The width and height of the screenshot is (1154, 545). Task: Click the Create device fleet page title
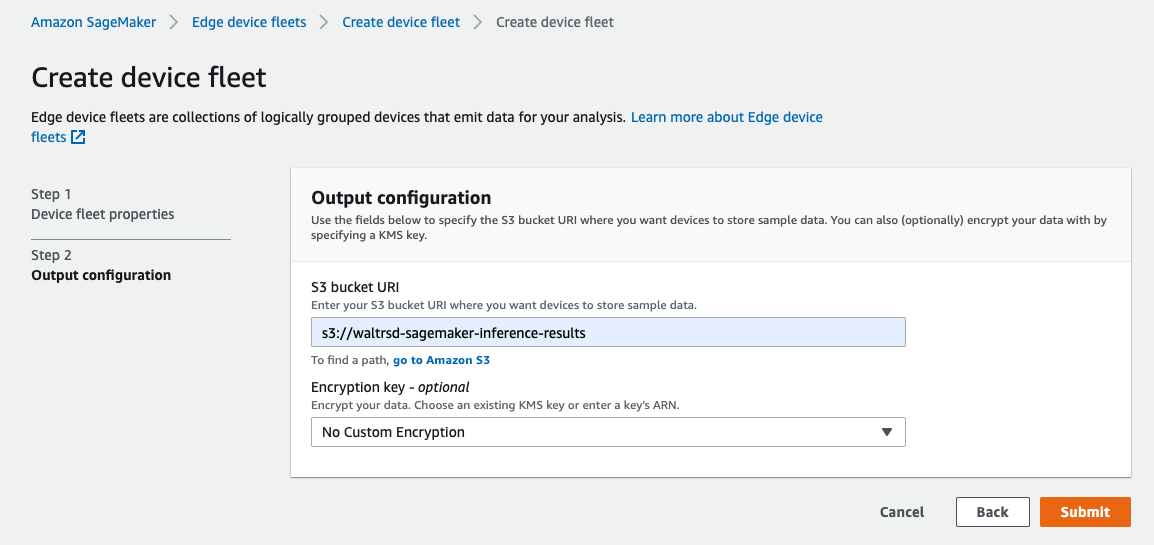[x=149, y=77]
